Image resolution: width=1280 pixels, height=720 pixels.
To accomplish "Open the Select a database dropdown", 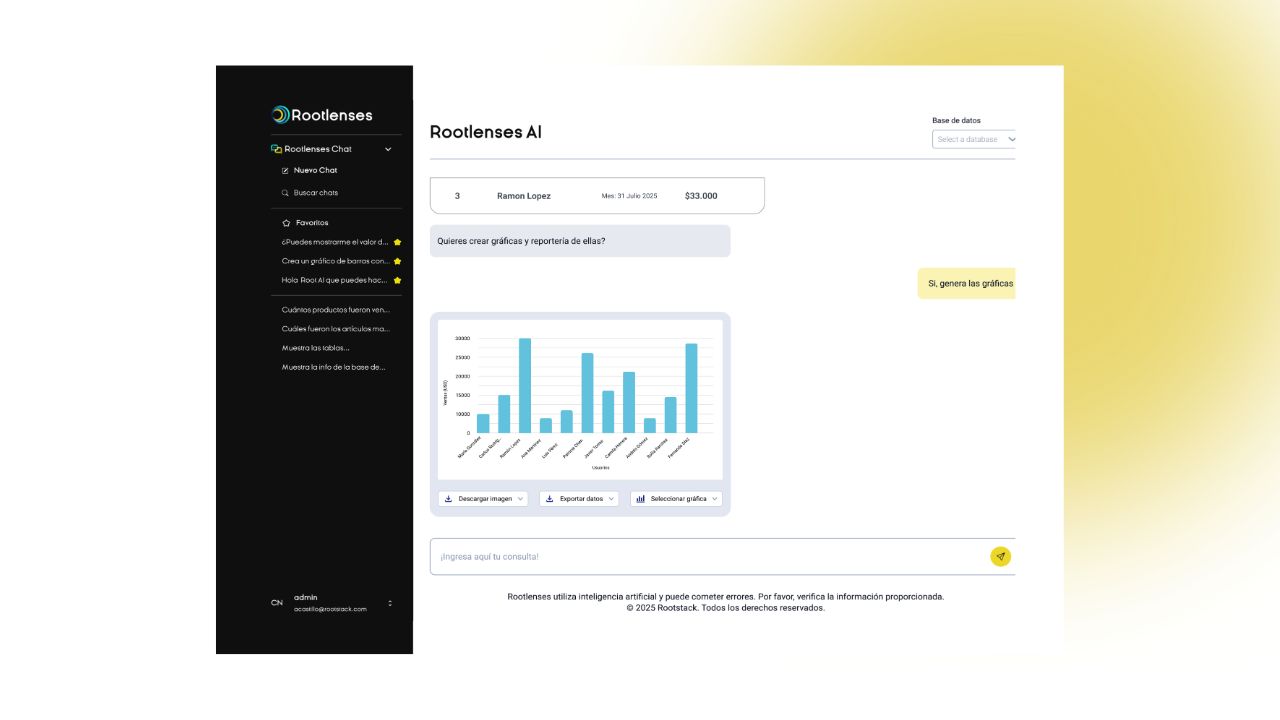I will pyautogui.click(x=974, y=139).
